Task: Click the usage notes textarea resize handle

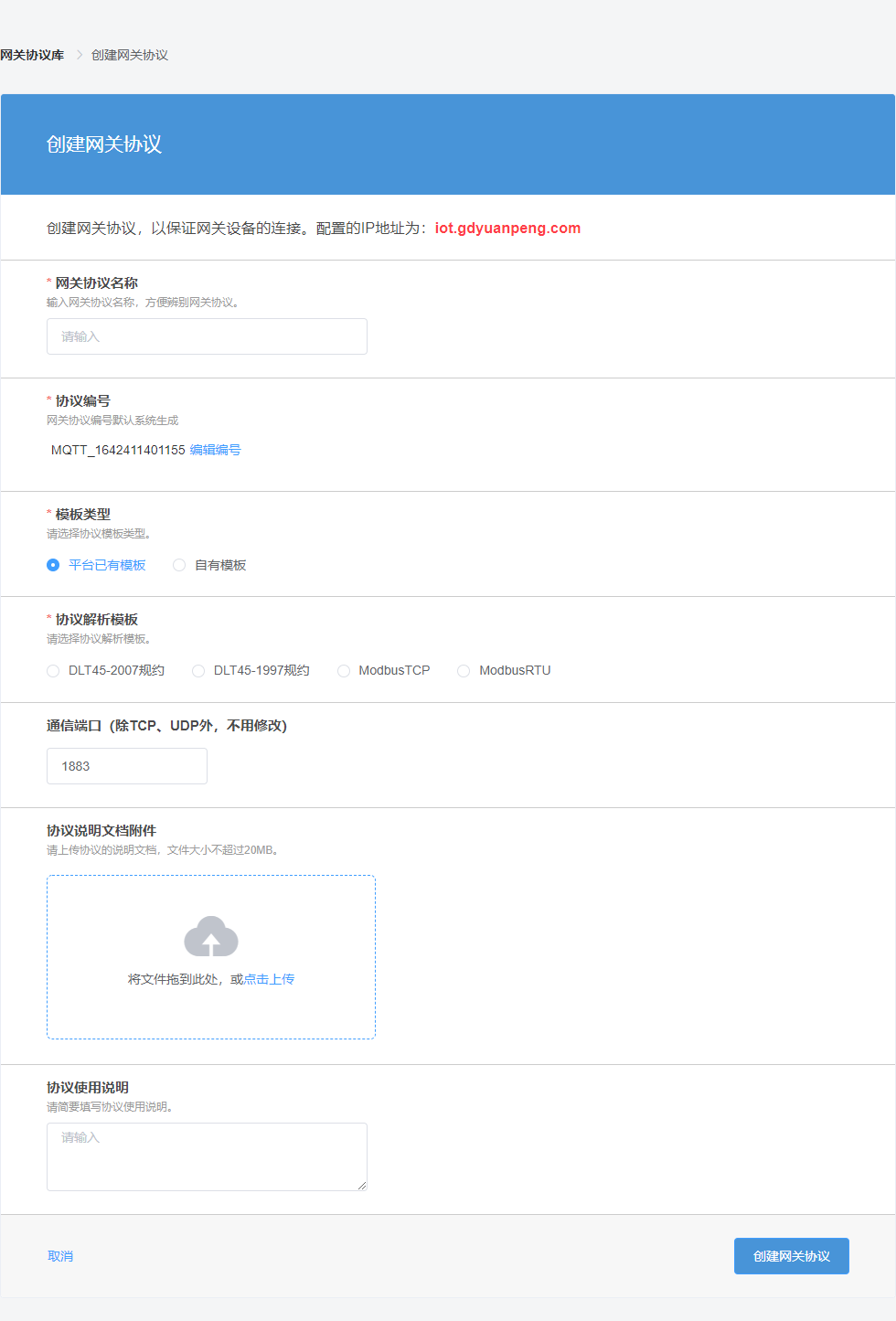Action: [362, 1186]
